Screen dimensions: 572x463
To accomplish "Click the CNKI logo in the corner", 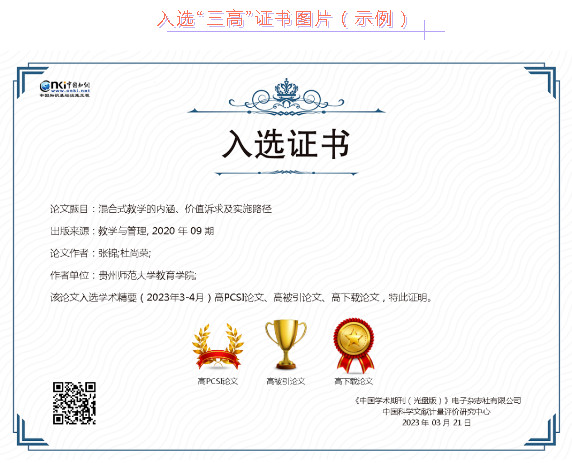I will (x=65, y=89).
